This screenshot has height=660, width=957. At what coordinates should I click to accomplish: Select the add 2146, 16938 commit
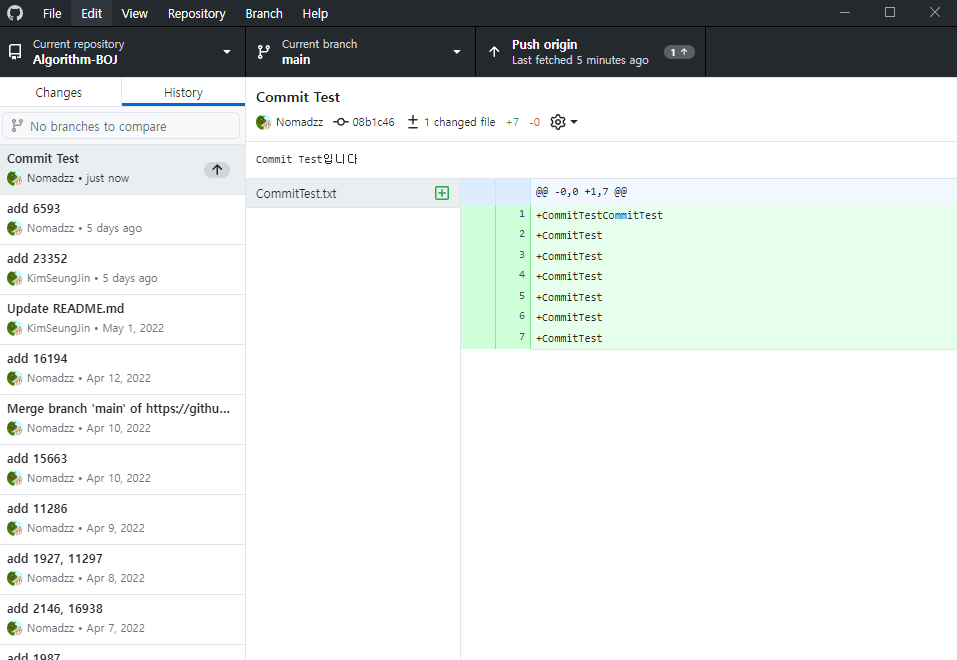coord(122,620)
